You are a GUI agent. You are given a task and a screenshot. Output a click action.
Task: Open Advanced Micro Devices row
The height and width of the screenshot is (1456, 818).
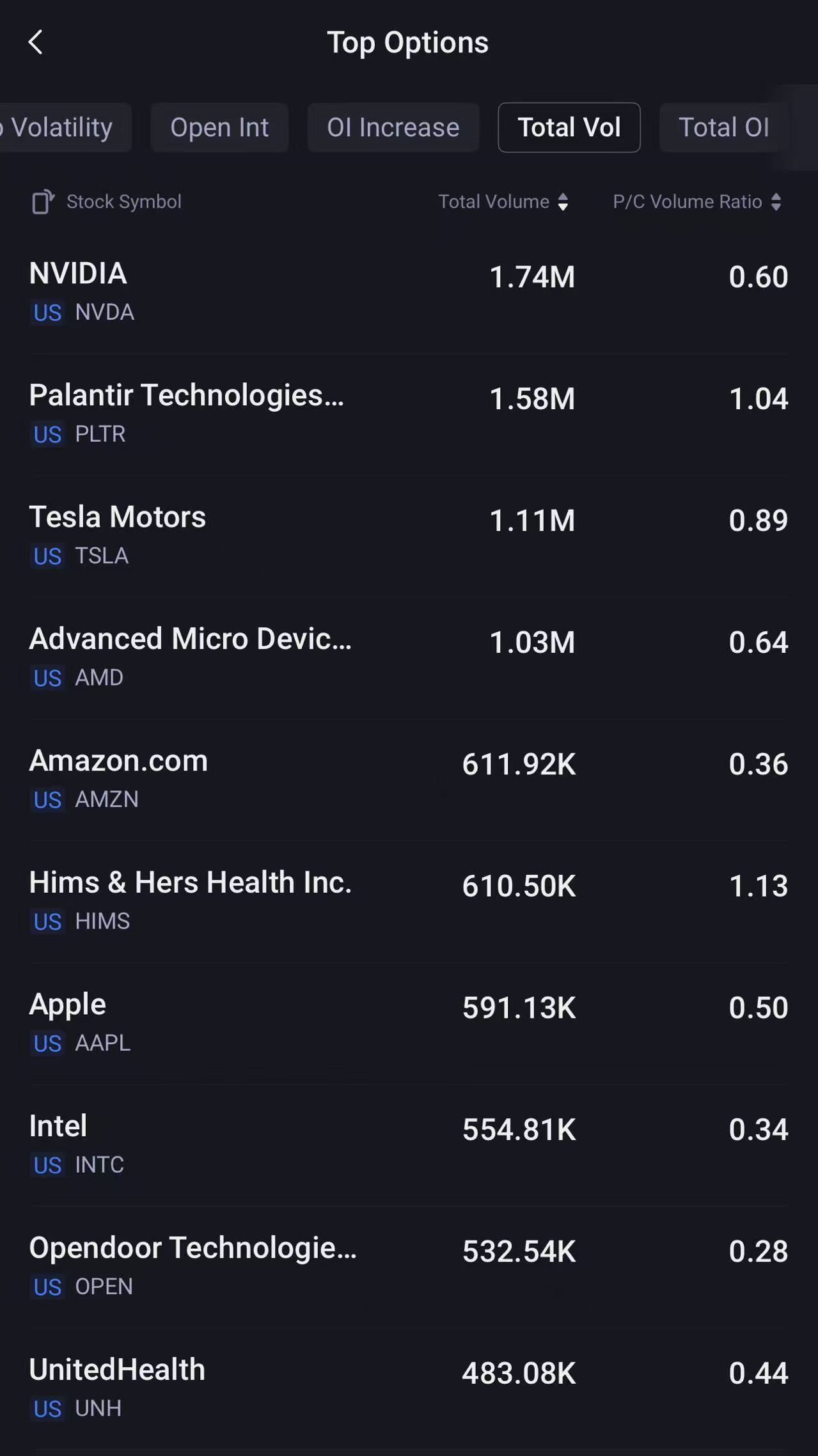(x=408, y=657)
